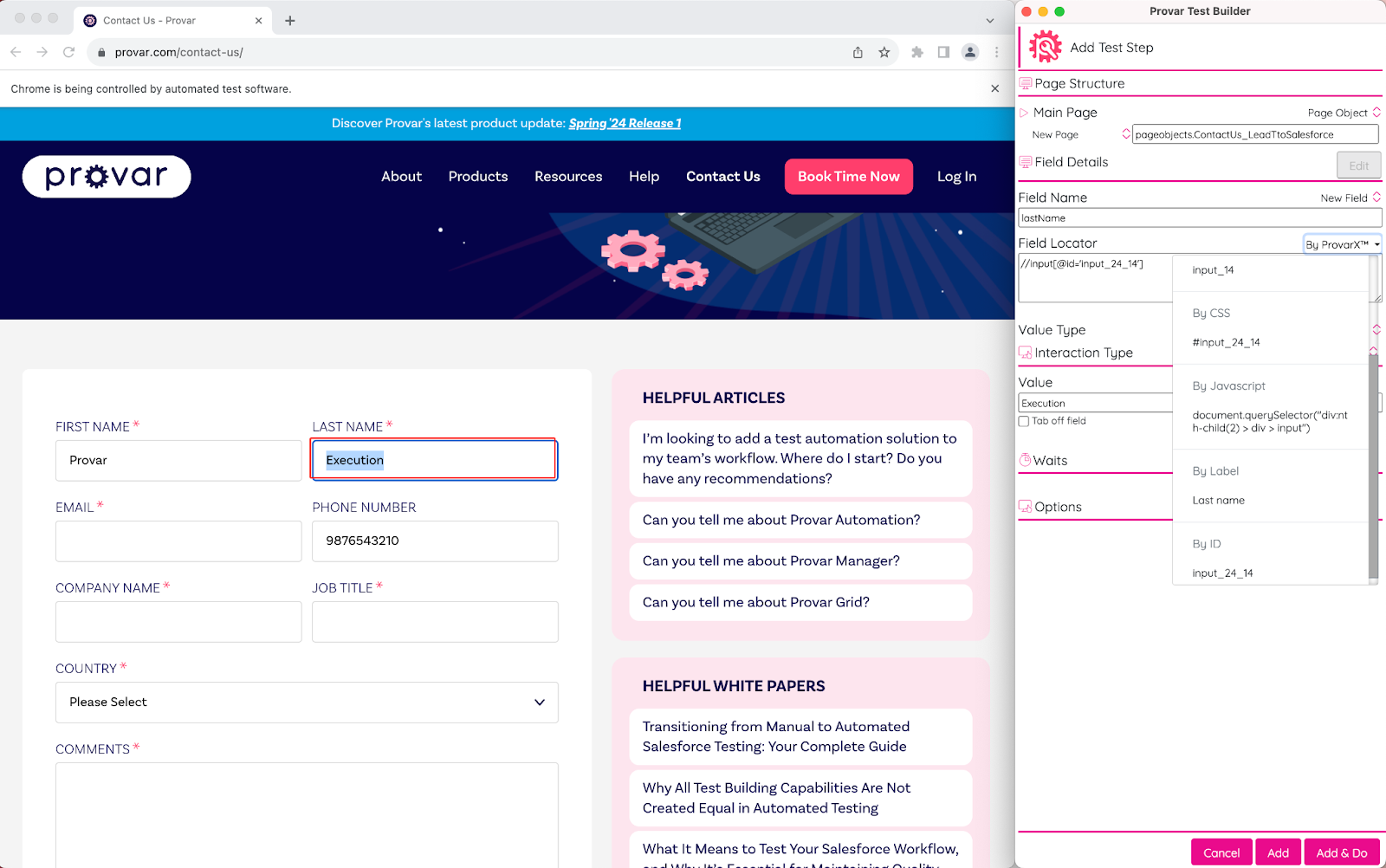Viewport: 1386px width, 868px height.
Task: Click the Field Details section icon
Action: (x=1026, y=162)
